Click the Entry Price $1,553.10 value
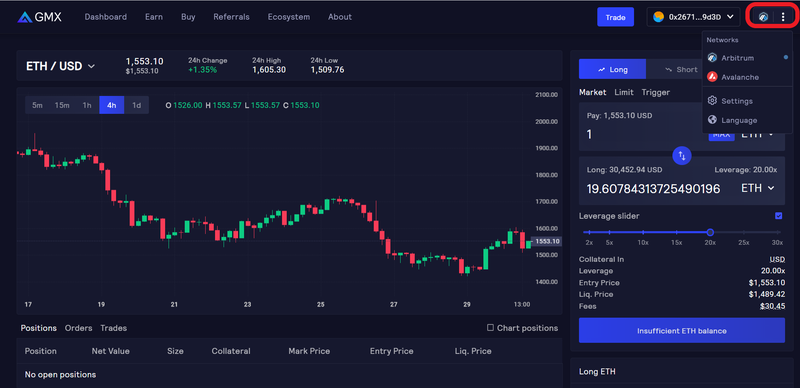This screenshot has height=388, width=800. [767, 283]
